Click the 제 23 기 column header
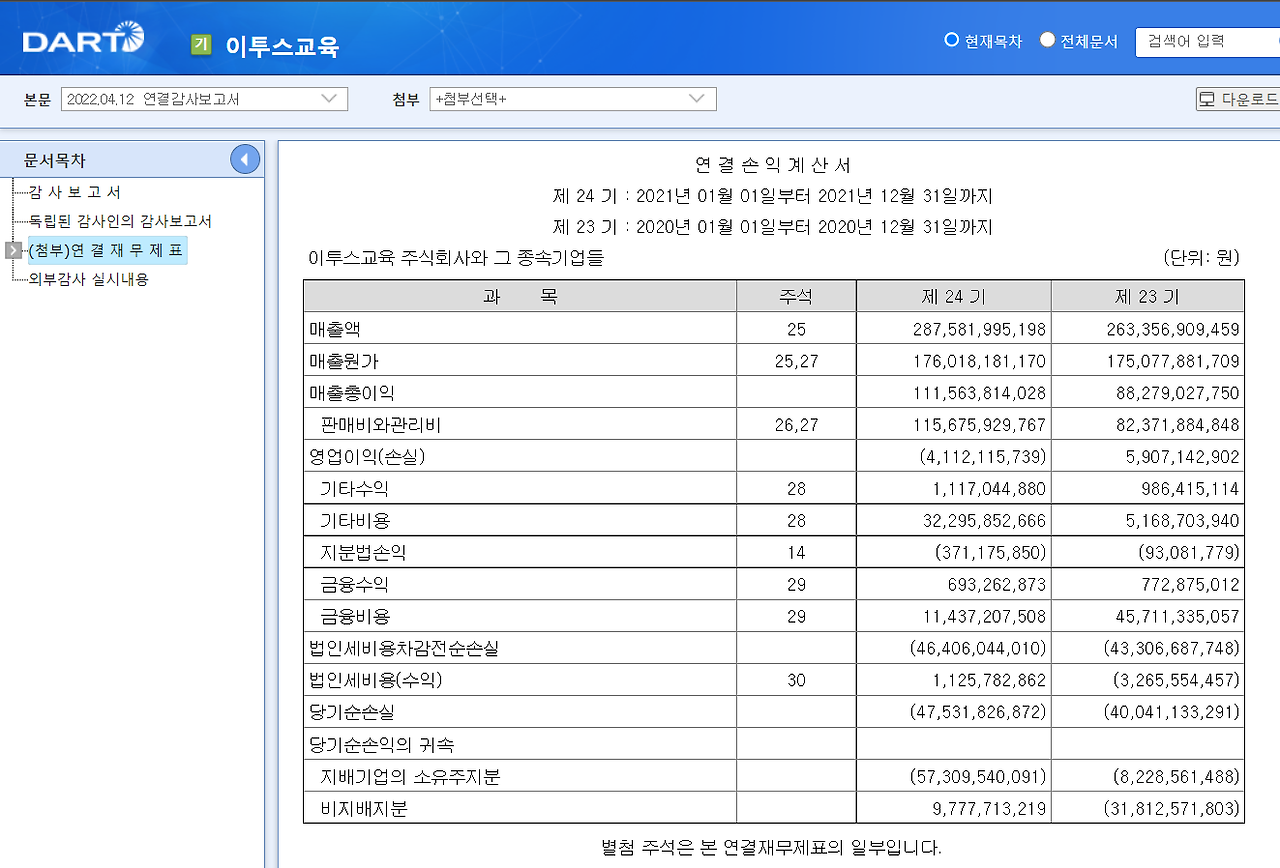Screen dimensions: 1280x868 [1147, 296]
